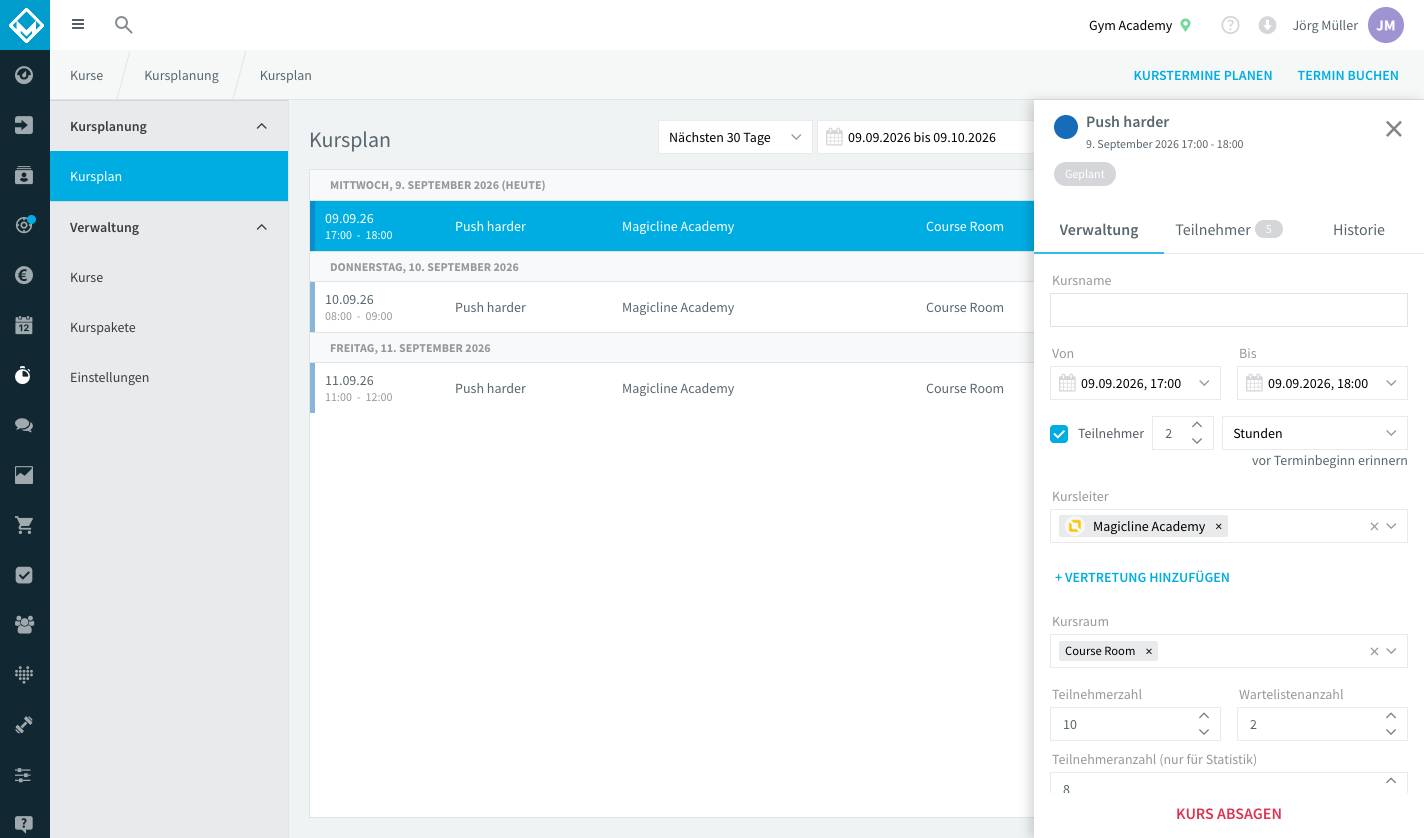Remove the Magicline Academy tag from Kursleiter
The image size is (1424, 838).
click(x=1218, y=526)
